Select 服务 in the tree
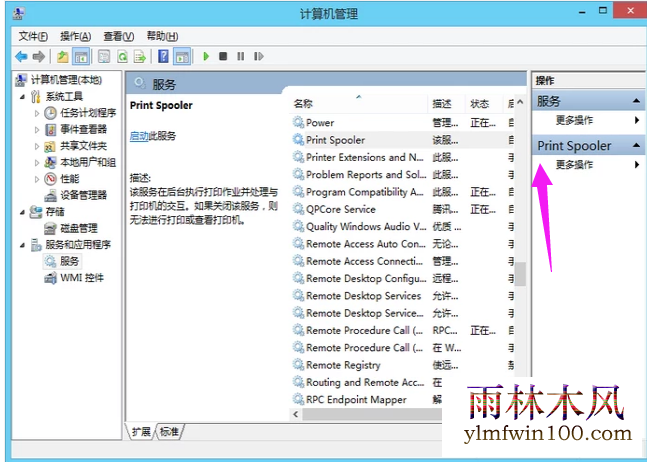The image size is (647, 462). pyautogui.click(x=69, y=261)
